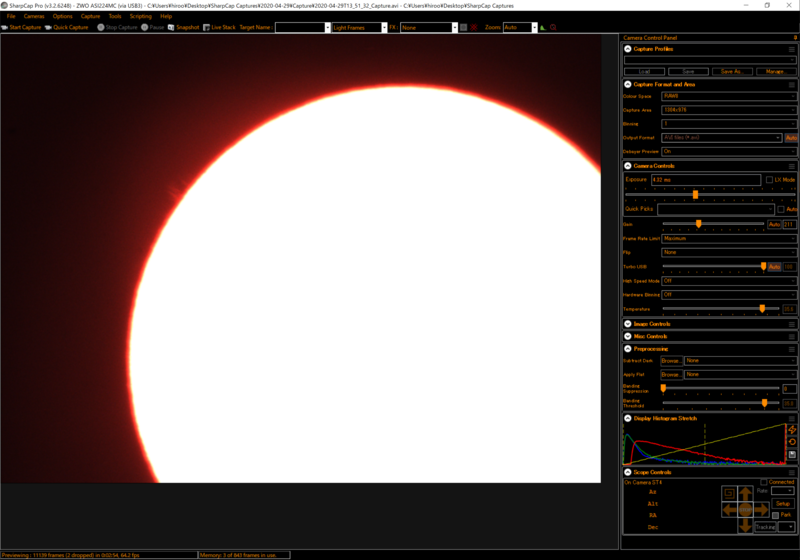Open the Capture menu

90,16
